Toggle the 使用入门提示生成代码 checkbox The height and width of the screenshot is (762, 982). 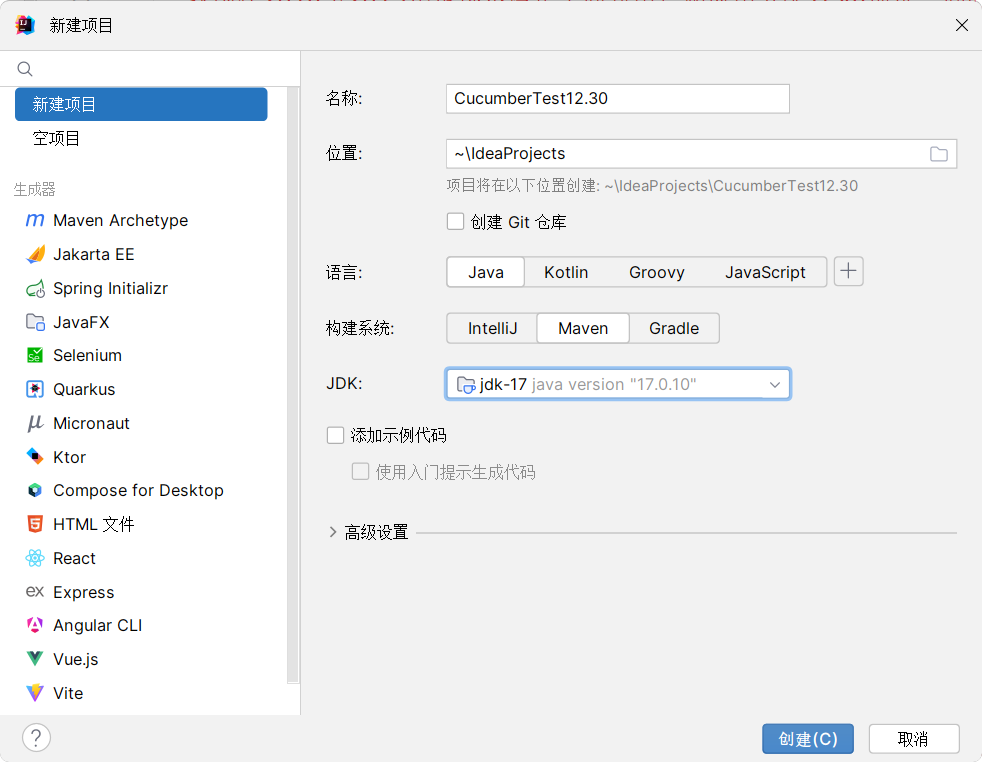[x=360, y=471]
